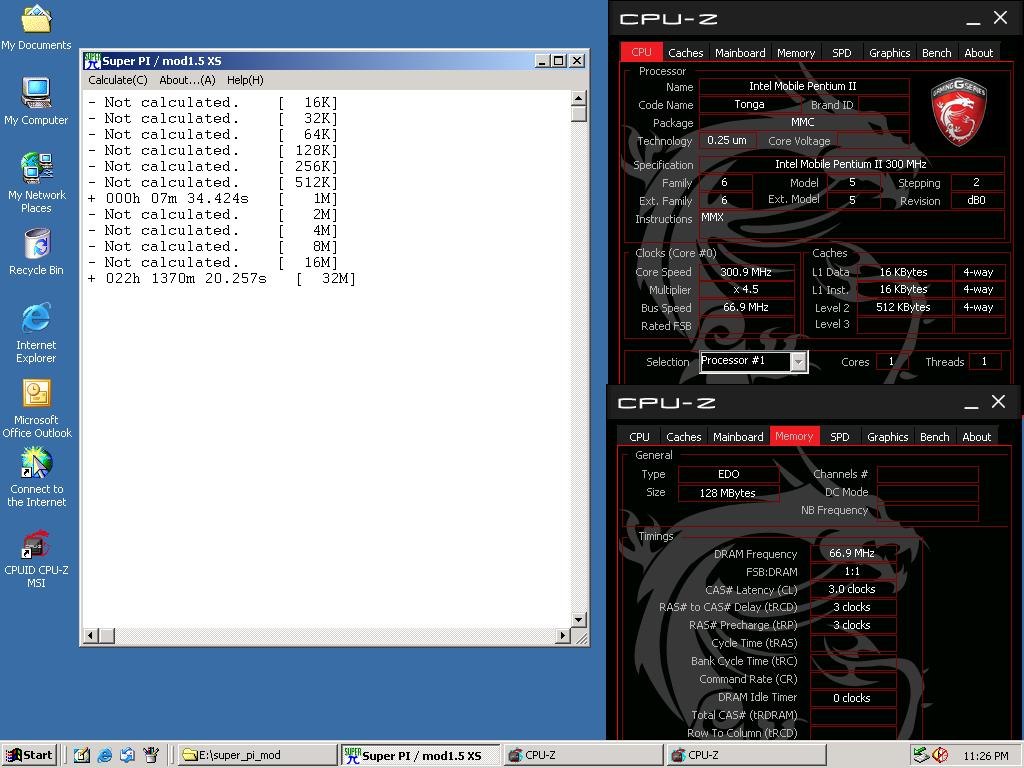Click the Super PI vertical scroll thumb
Image resolution: width=1024 pixels, height=768 pixels.
pyautogui.click(x=579, y=114)
